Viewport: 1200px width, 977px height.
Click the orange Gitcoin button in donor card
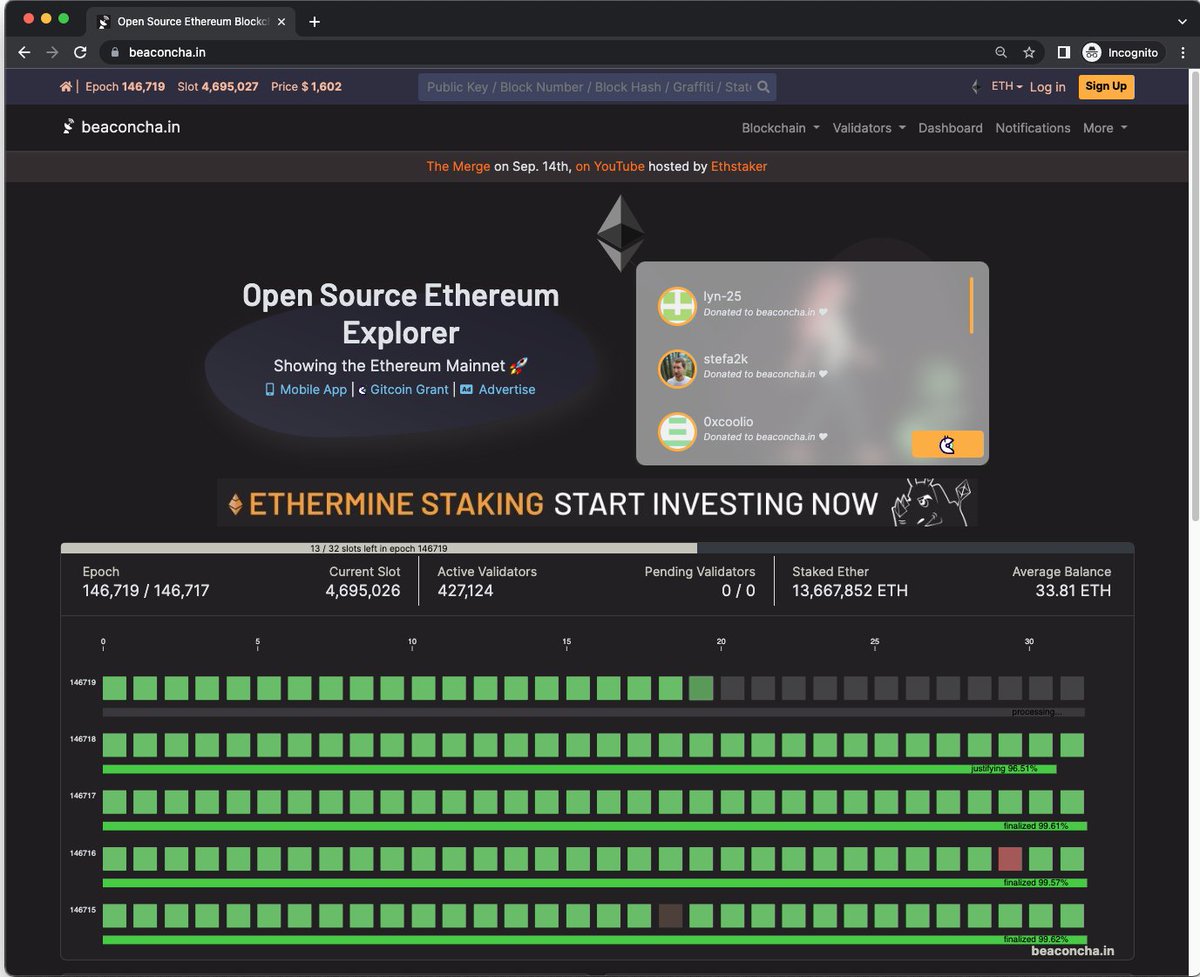pos(947,444)
